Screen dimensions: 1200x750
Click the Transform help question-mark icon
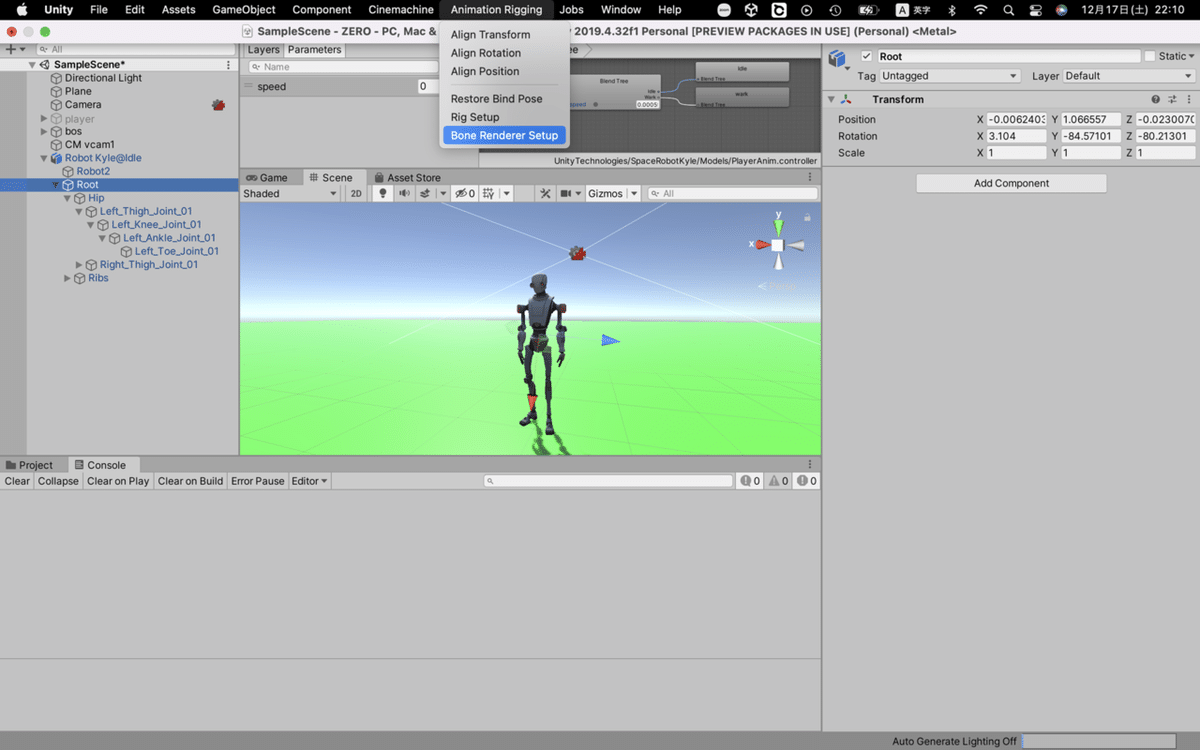coord(1158,98)
